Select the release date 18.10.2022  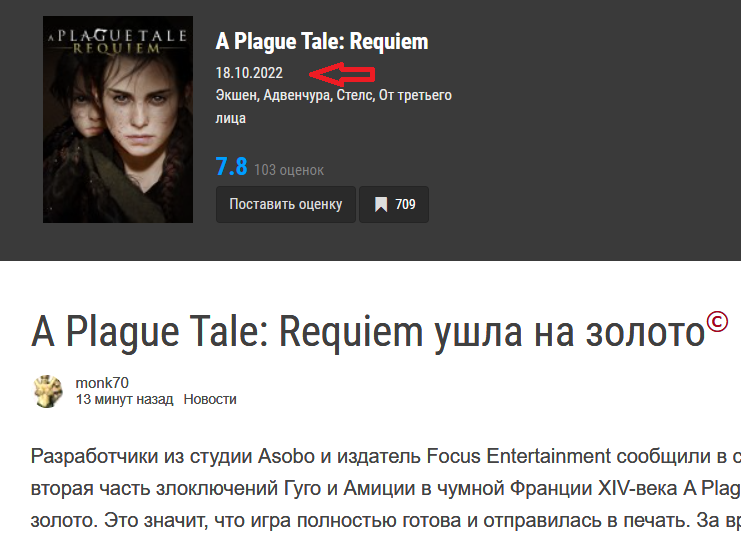tap(249, 73)
